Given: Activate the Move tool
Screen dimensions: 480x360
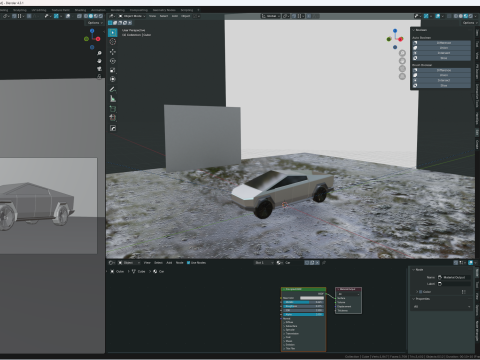Looking at the screenshot, I should tap(113, 52).
